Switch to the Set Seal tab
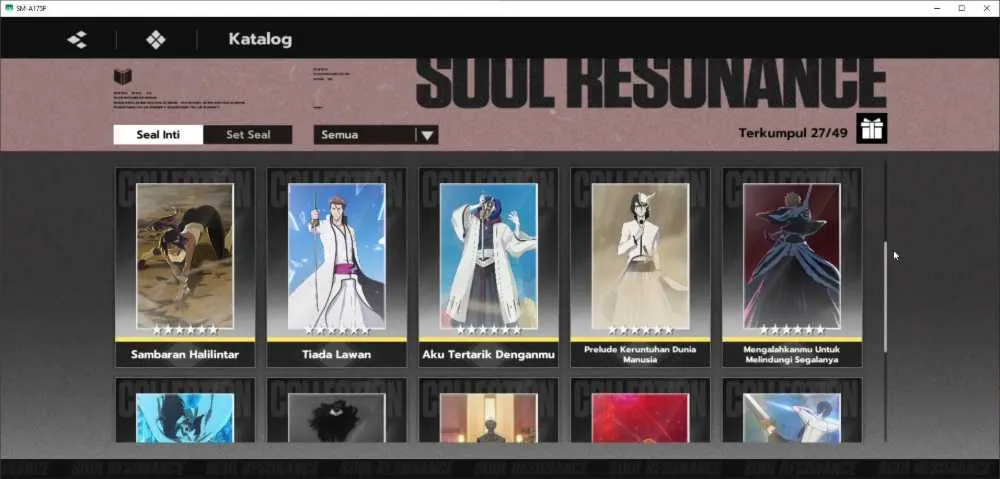The width and height of the screenshot is (1000, 479). point(248,135)
